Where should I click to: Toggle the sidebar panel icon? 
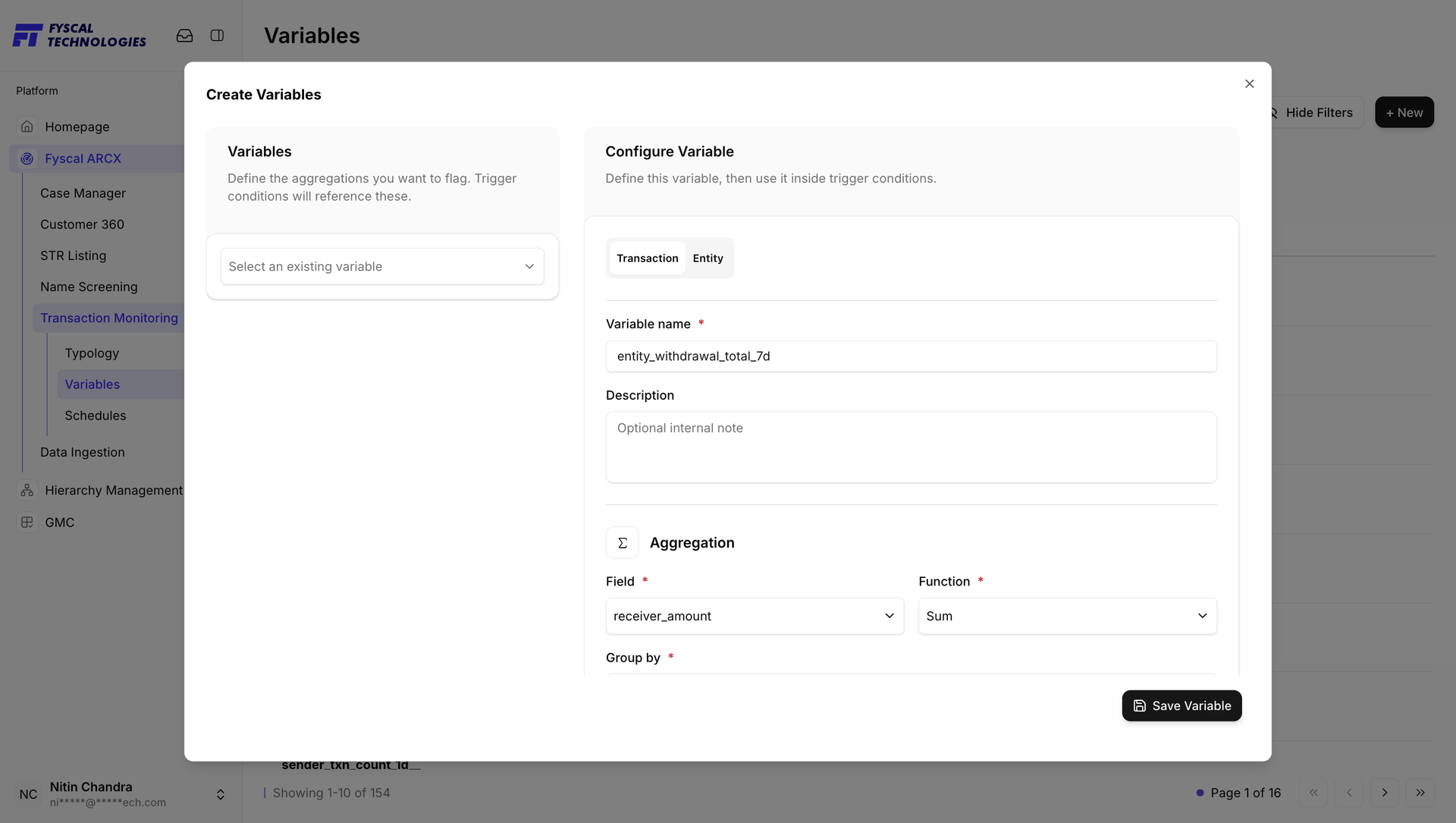pos(217,36)
